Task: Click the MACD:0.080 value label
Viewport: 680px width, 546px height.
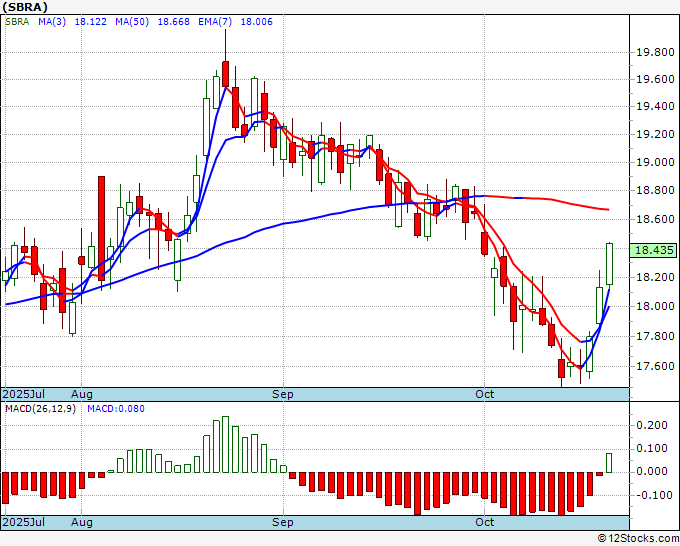Action: click(x=116, y=409)
